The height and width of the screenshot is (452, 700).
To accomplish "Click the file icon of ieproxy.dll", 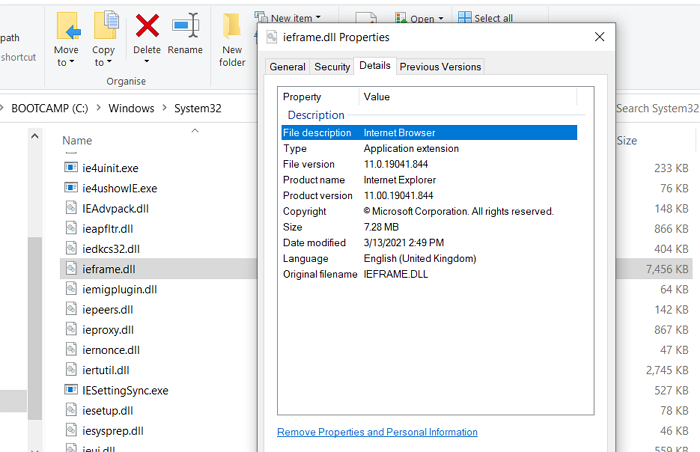I will tap(71, 329).
